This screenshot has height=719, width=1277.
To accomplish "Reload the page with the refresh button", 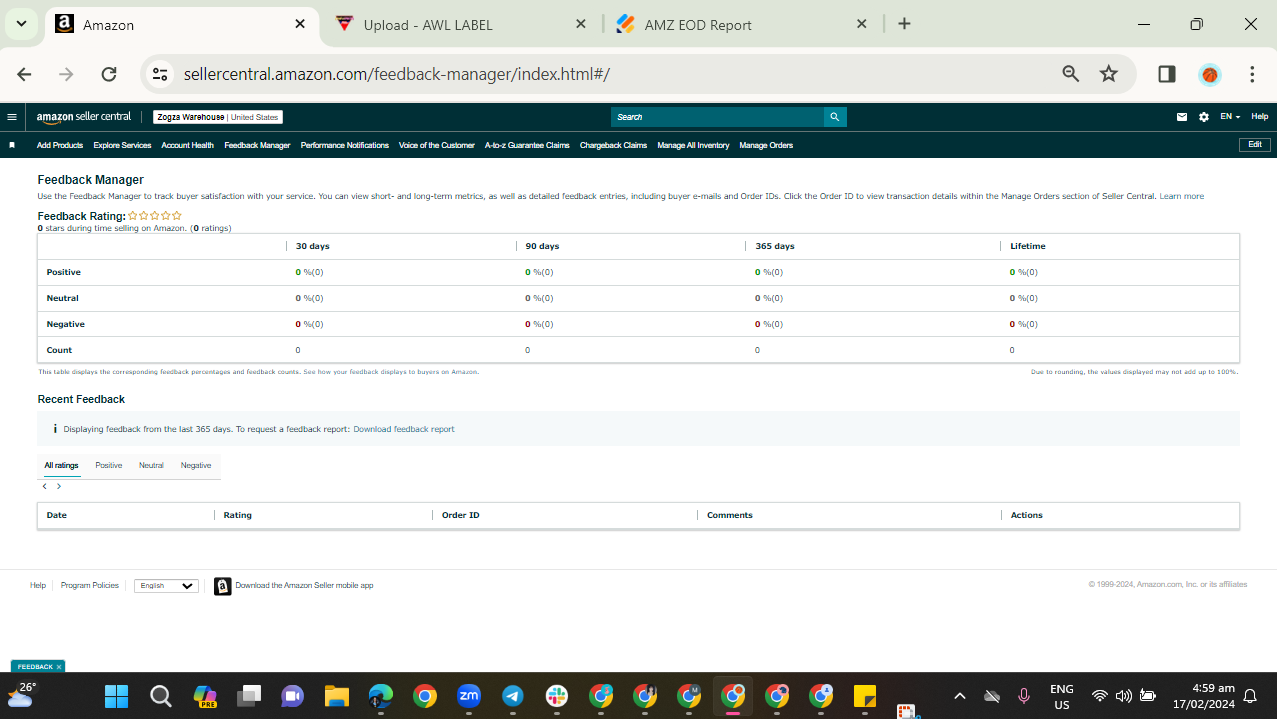I will pyautogui.click(x=109, y=74).
